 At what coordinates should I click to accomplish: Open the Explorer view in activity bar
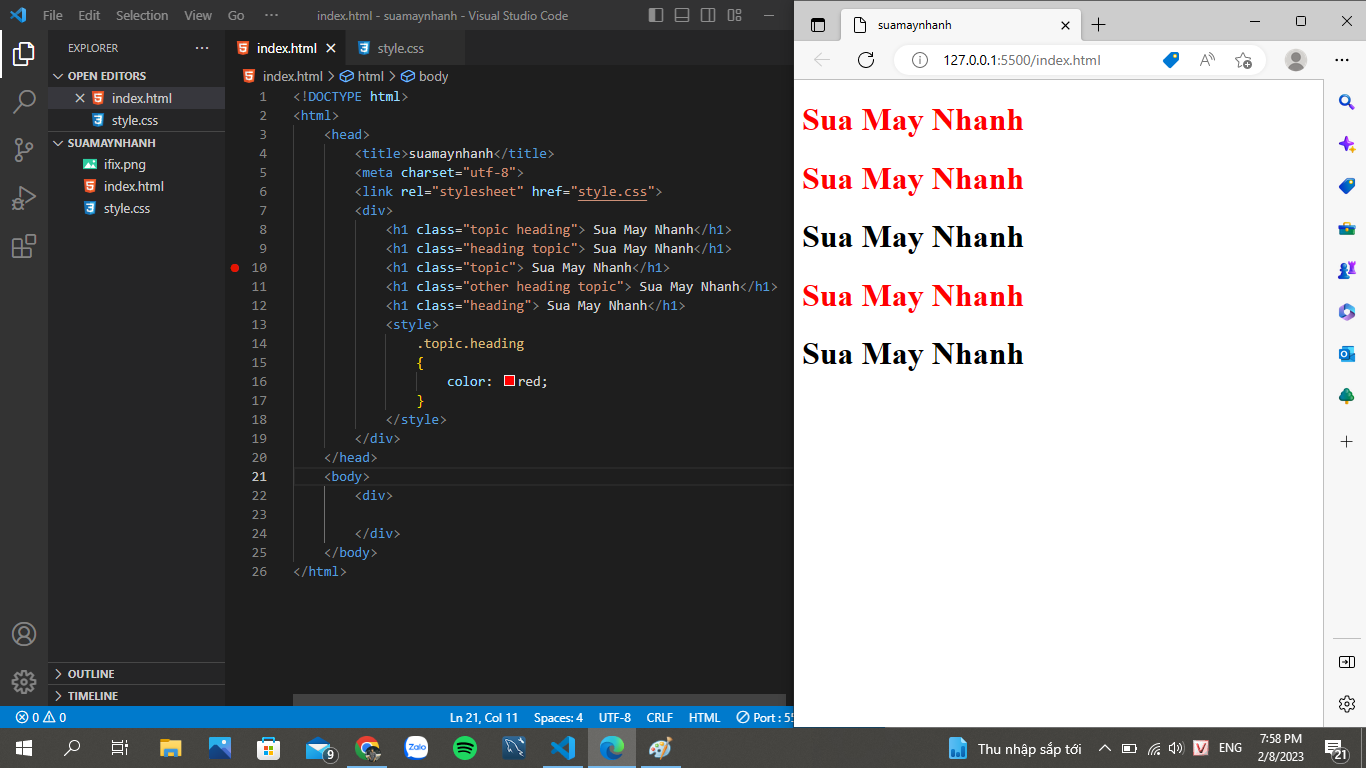coord(24,54)
